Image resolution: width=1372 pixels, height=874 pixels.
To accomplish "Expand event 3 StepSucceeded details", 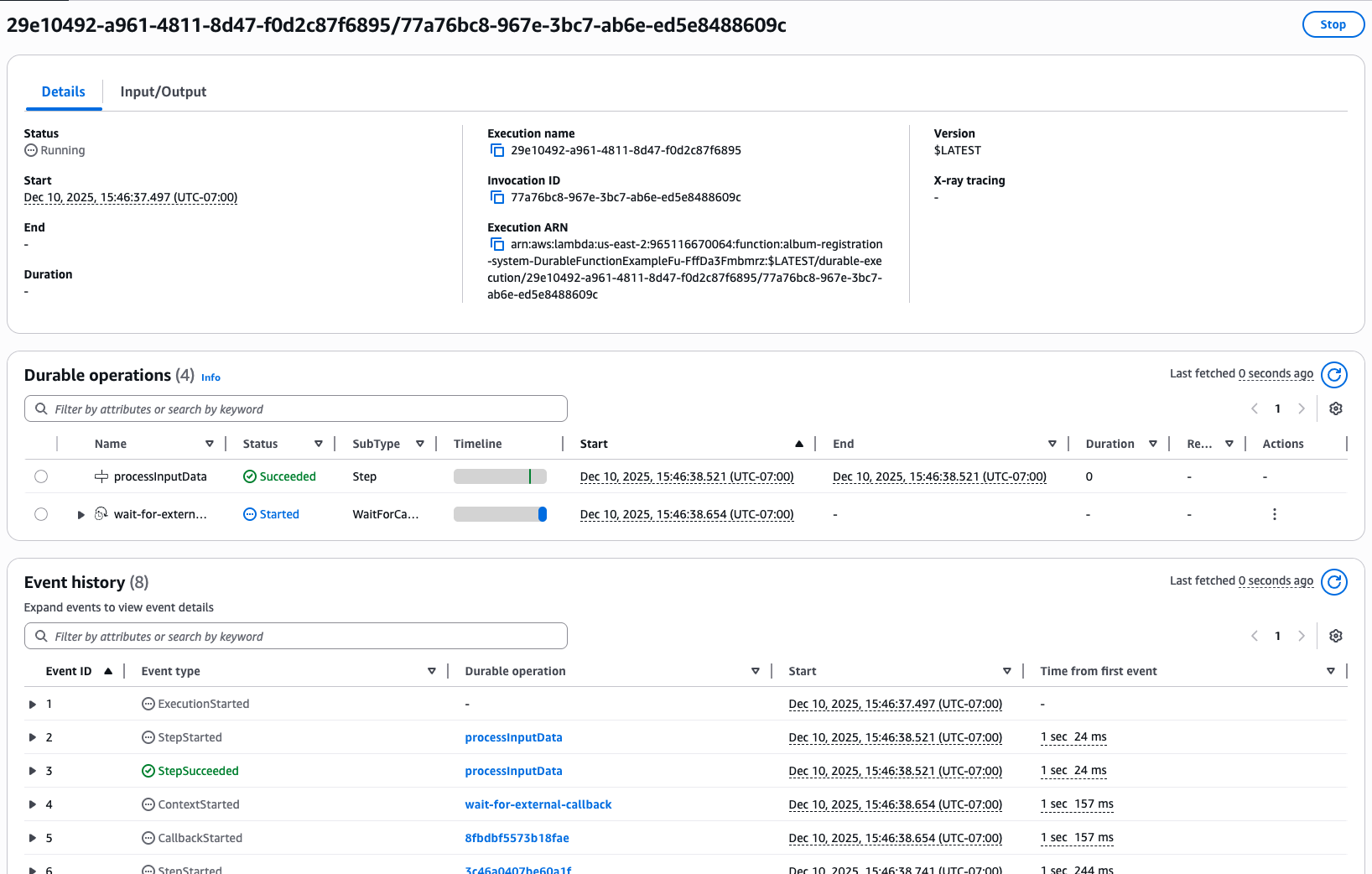I will 33,771.
